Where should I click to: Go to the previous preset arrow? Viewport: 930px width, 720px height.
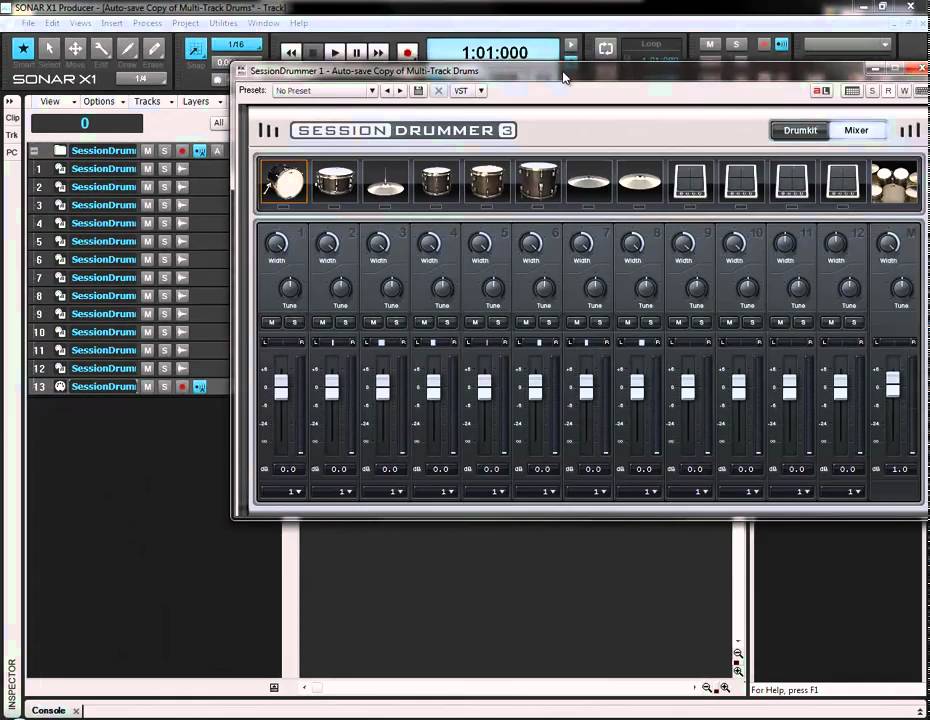[x=387, y=91]
